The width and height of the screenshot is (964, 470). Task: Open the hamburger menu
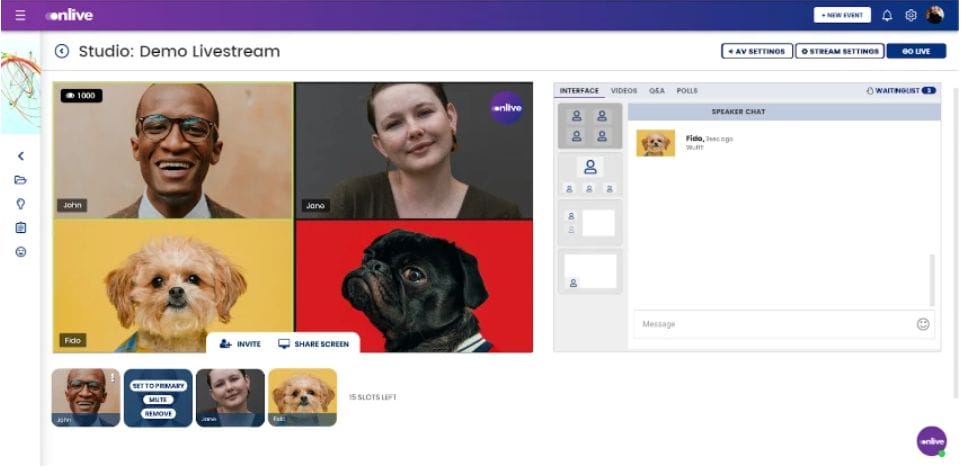(x=20, y=15)
